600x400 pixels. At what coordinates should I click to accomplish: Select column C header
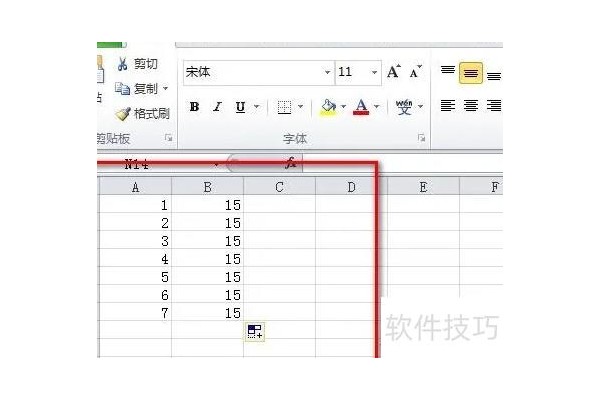279,187
